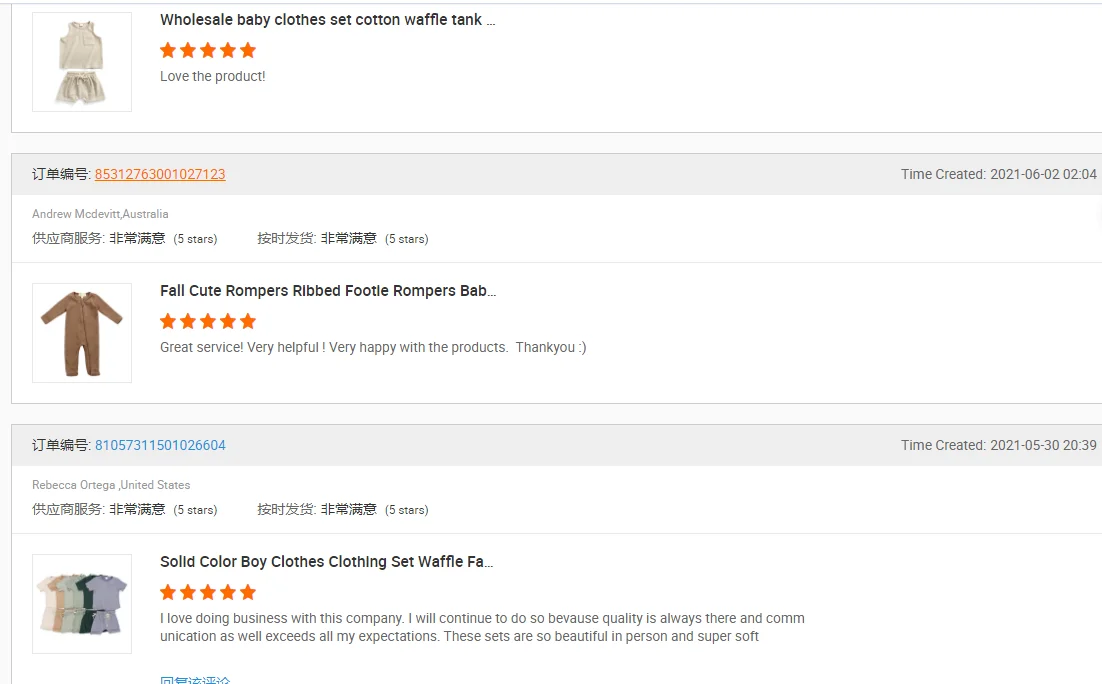This screenshot has width=1102, height=684.
Task: Click Time Created 2021-05-30 20:39 label
Action: click(x=999, y=445)
